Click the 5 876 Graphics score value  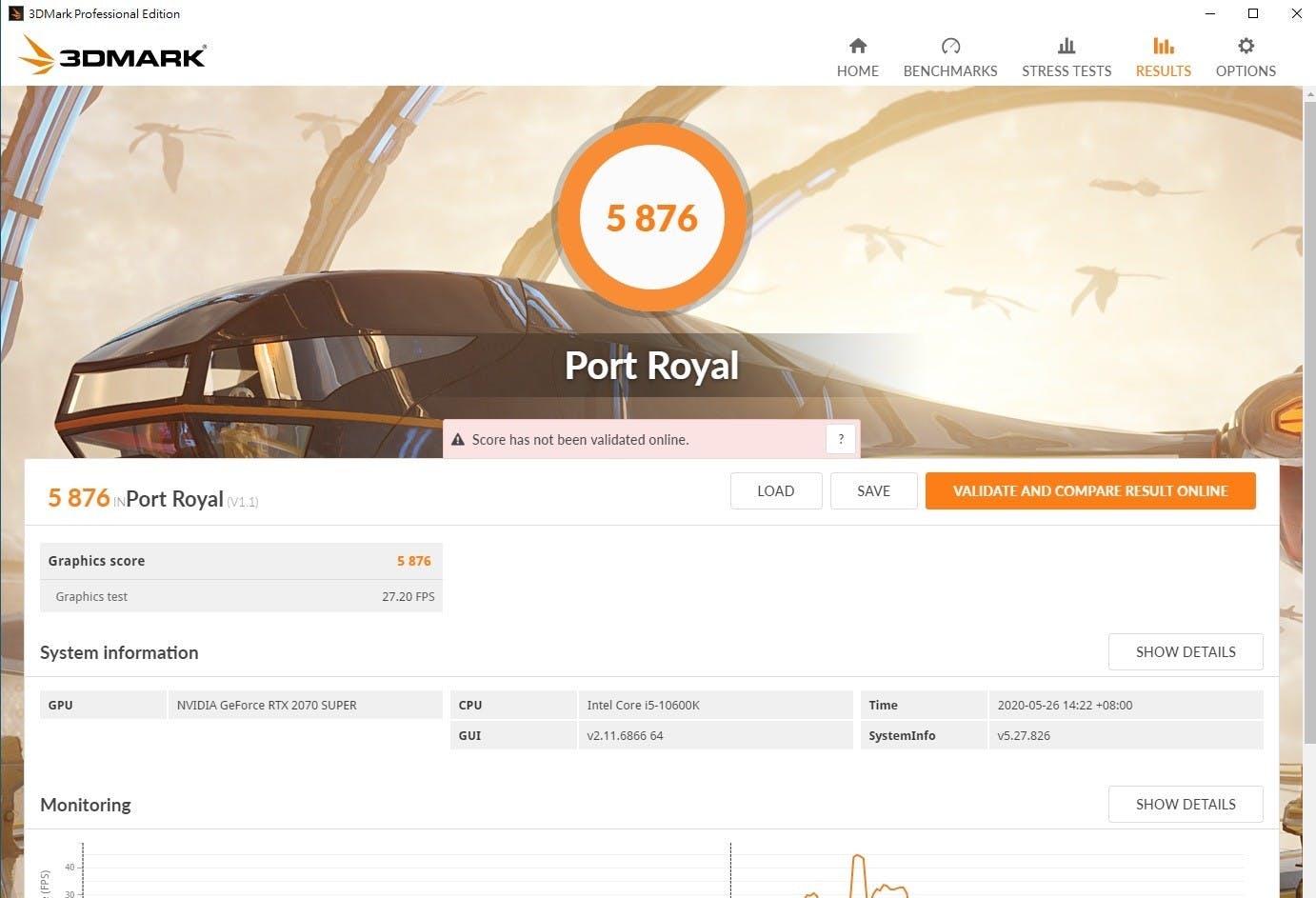(414, 561)
